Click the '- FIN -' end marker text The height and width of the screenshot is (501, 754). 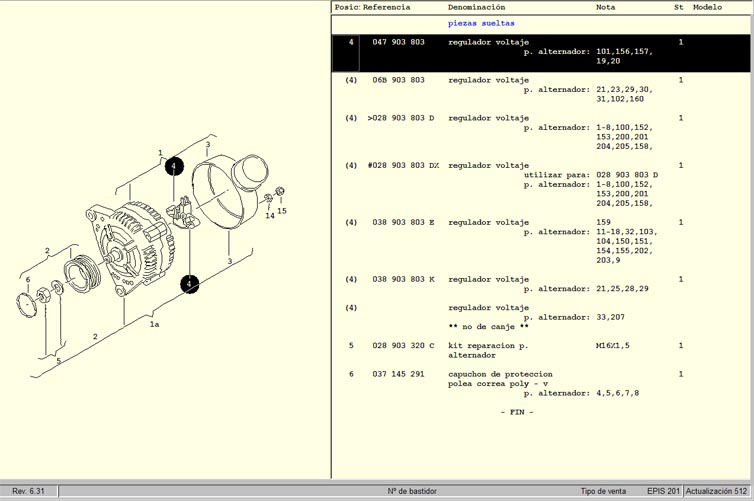(x=517, y=412)
